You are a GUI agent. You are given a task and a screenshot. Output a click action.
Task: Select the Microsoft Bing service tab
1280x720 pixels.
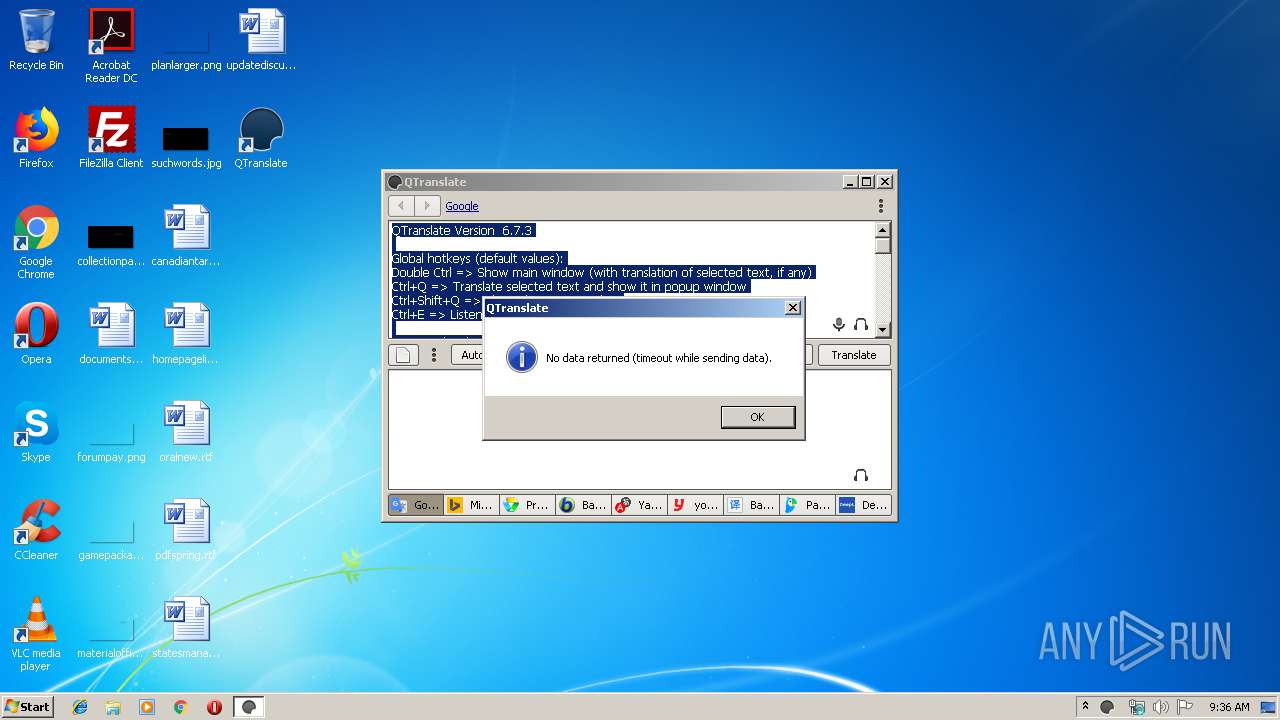click(471, 505)
